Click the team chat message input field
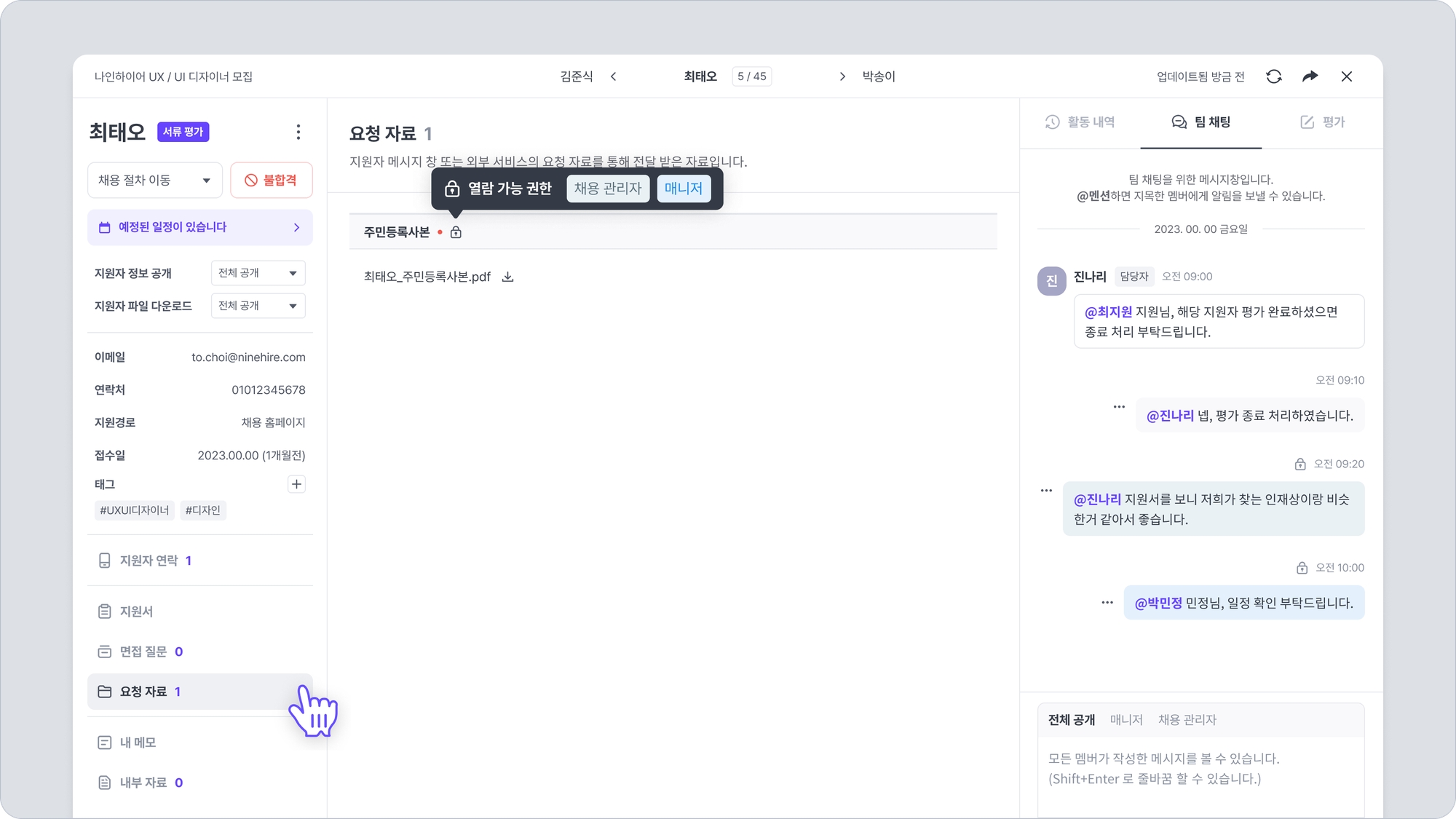Screen dimensions: 1456x819 tap(1200, 772)
